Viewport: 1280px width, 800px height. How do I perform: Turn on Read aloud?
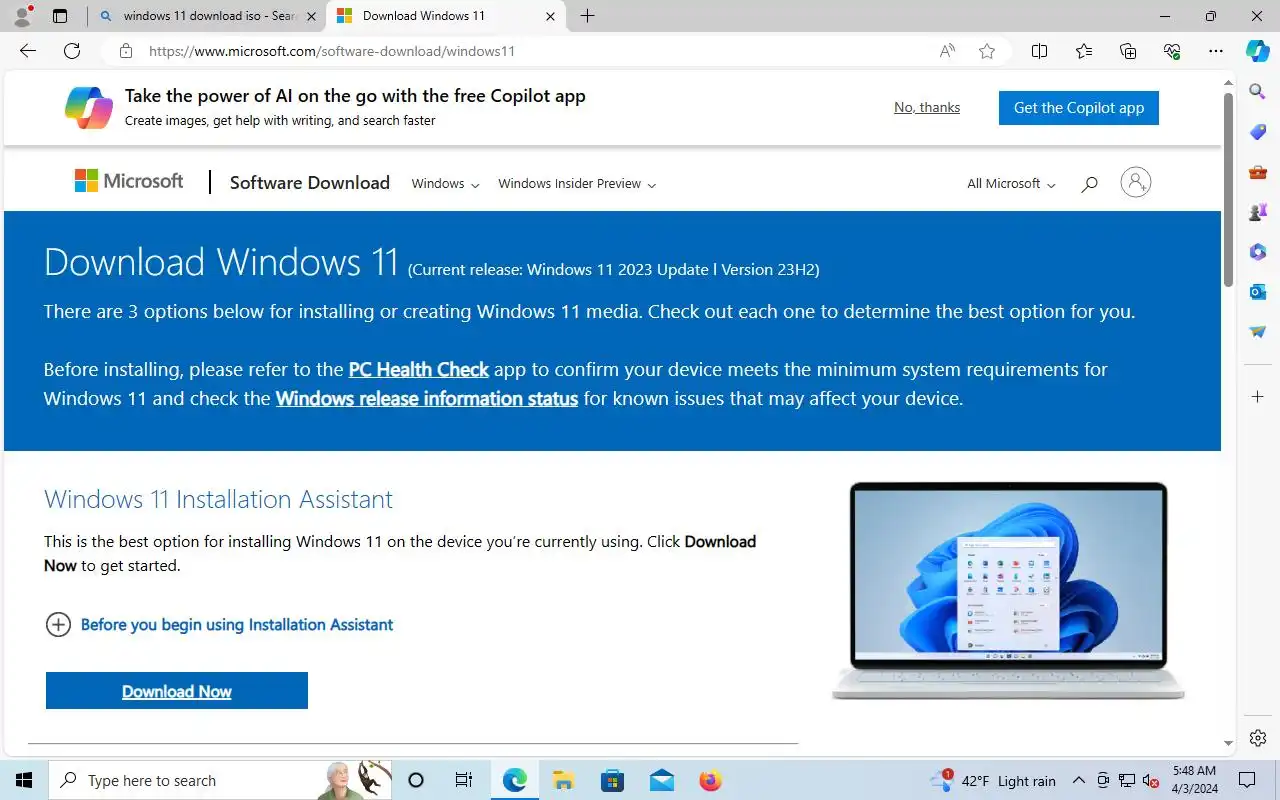pos(947,51)
